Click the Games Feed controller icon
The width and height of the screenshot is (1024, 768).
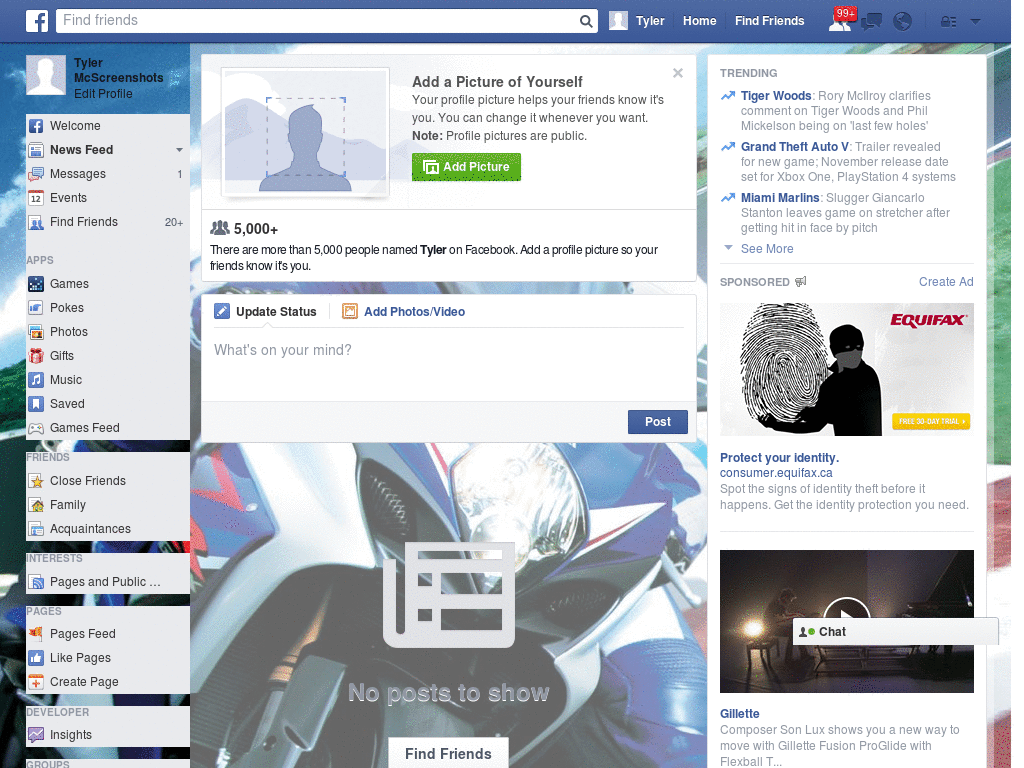click(36, 428)
